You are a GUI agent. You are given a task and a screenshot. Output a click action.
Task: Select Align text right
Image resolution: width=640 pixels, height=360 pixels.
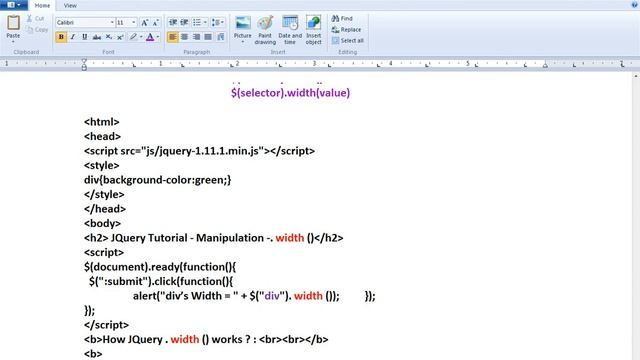[x=196, y=37]
